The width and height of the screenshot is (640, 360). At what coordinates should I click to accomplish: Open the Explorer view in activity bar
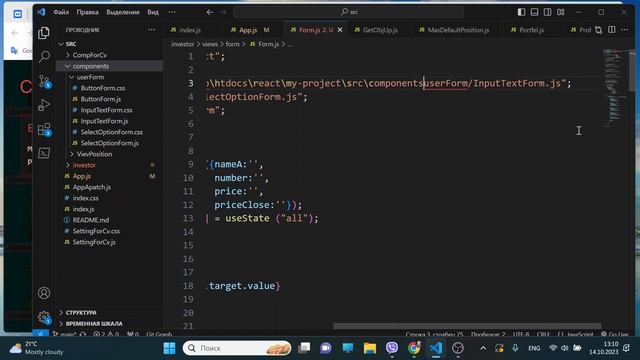coord(44,33)
